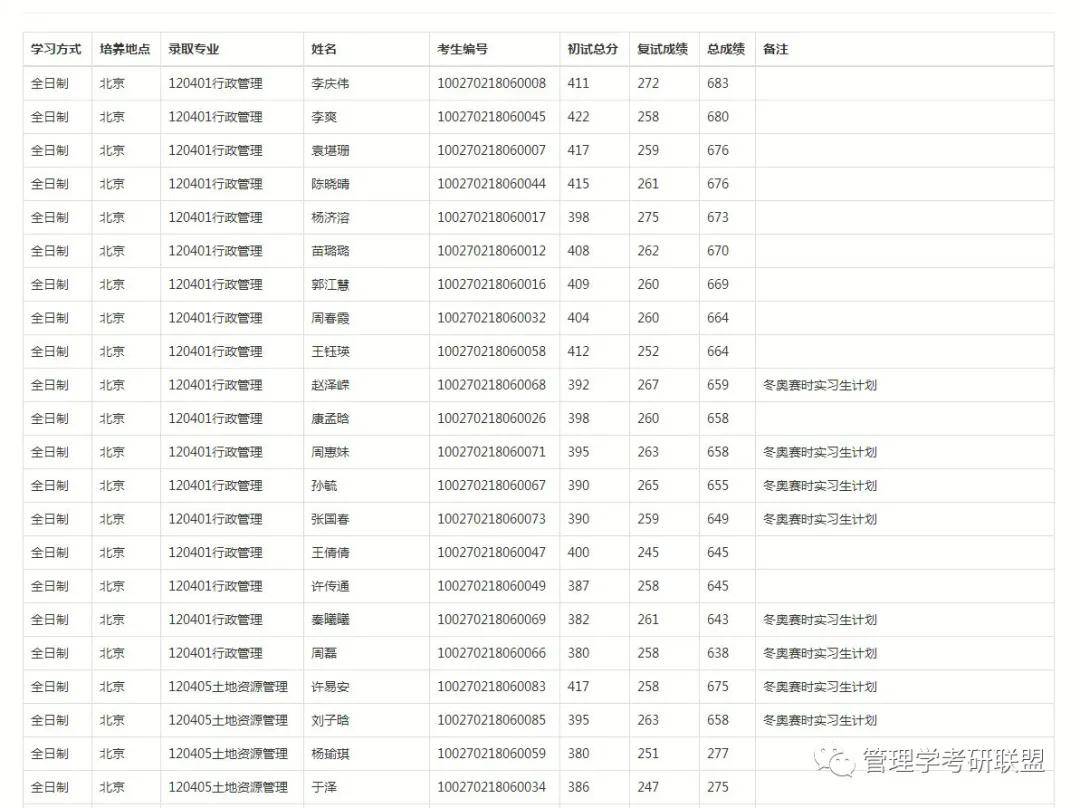Select the name cell 李庆伟
This screenshot has height=808, width=1080.
330,83
